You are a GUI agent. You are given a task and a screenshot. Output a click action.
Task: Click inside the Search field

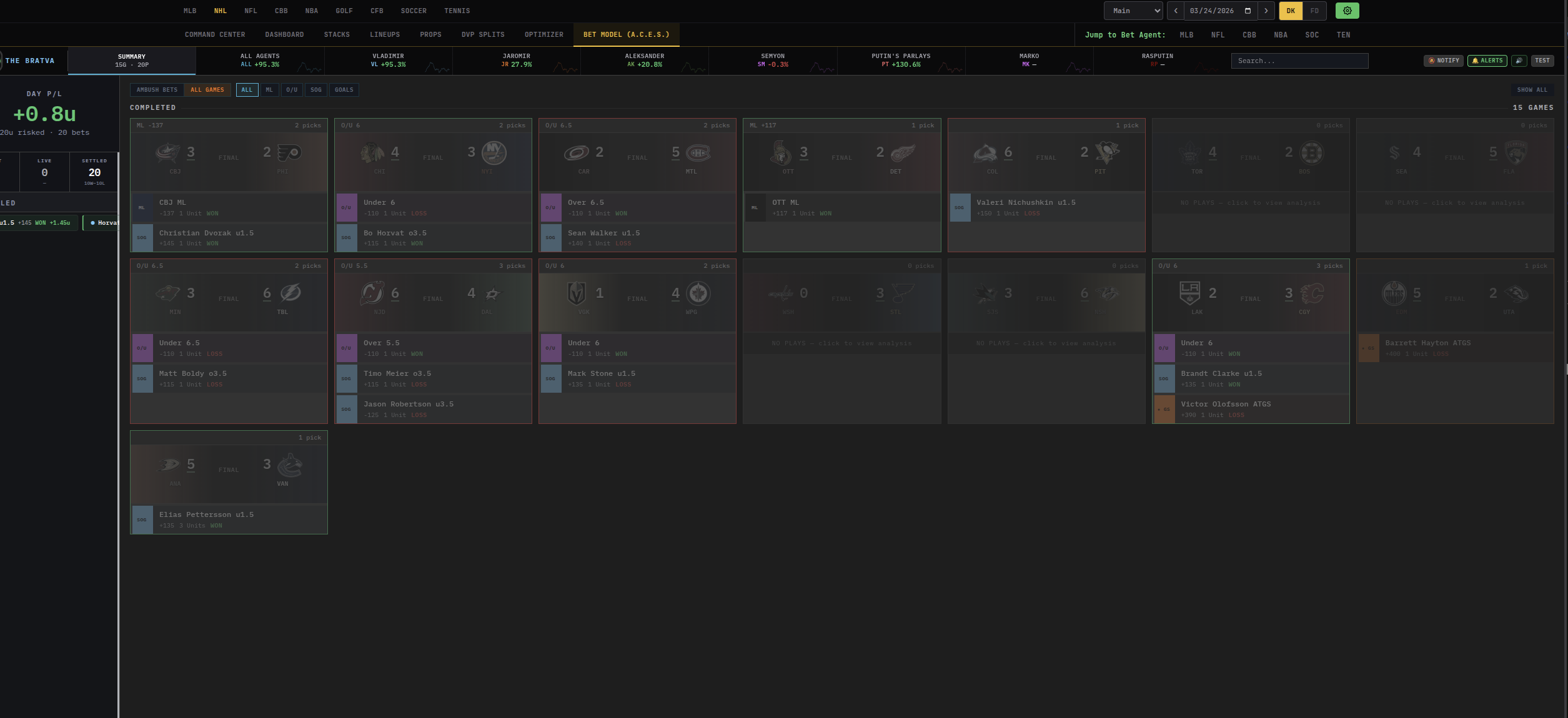1299,61
